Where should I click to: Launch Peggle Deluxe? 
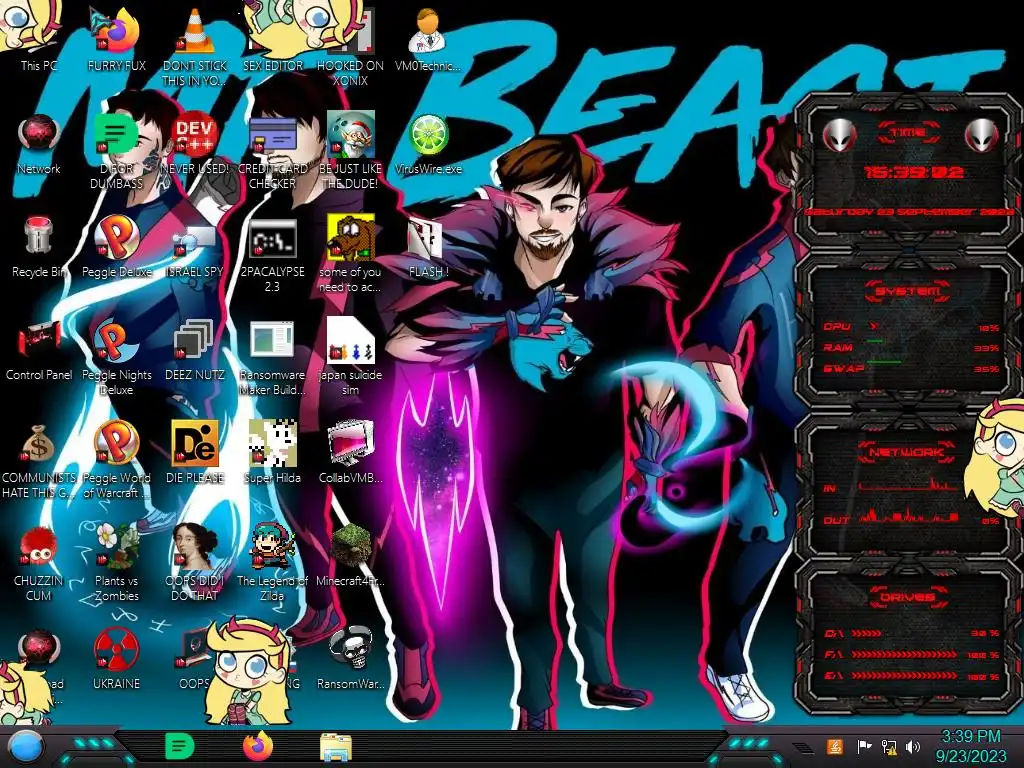(116, 238)
